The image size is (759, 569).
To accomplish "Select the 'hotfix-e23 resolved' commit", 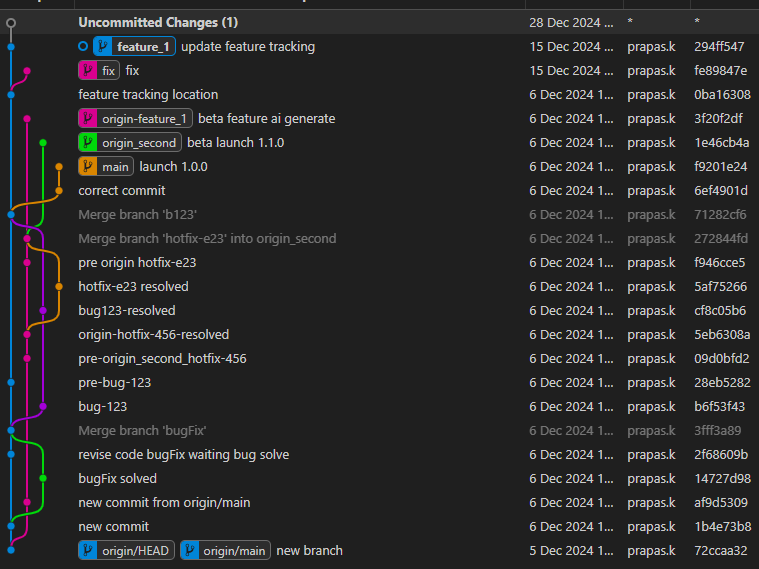I will coord(133,287).
